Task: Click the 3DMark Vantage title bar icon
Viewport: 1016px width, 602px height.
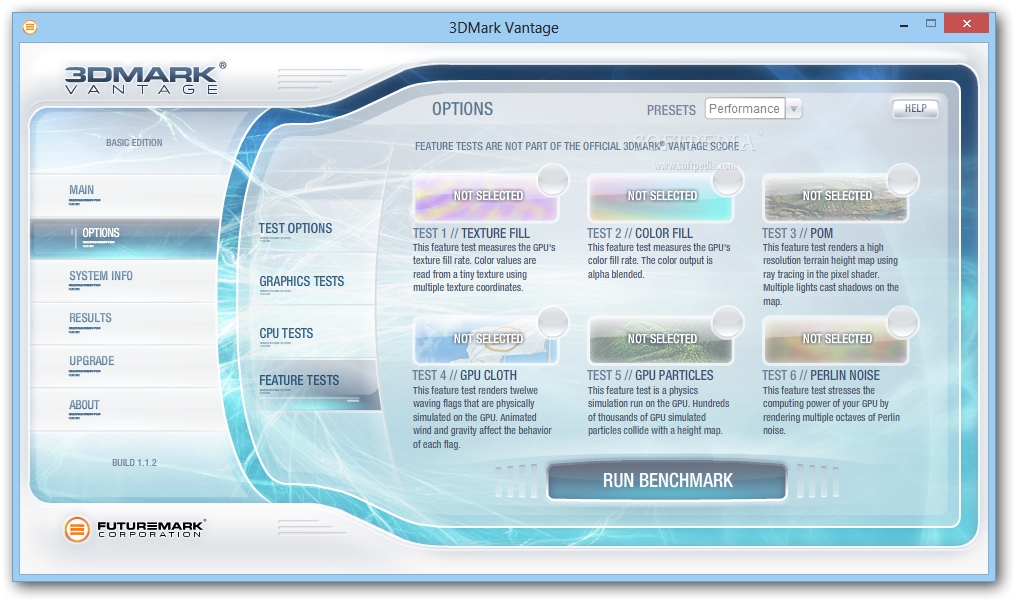Action: tap(30, 27)
